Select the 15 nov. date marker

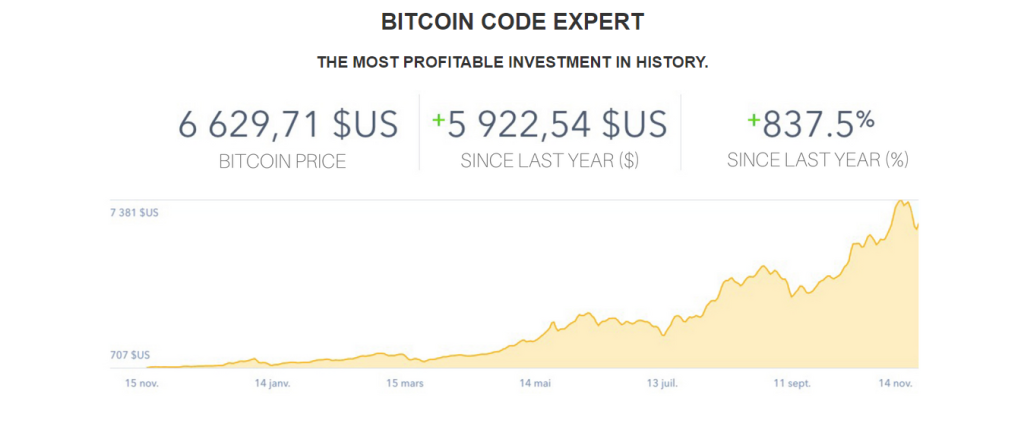click(142, 383)
